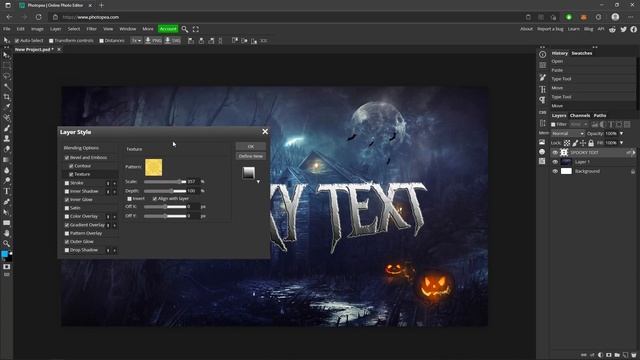Viewport: 640px width, 360px height.
Task: Open the blend mode Normal dropdown
Action: click(568, 133)
